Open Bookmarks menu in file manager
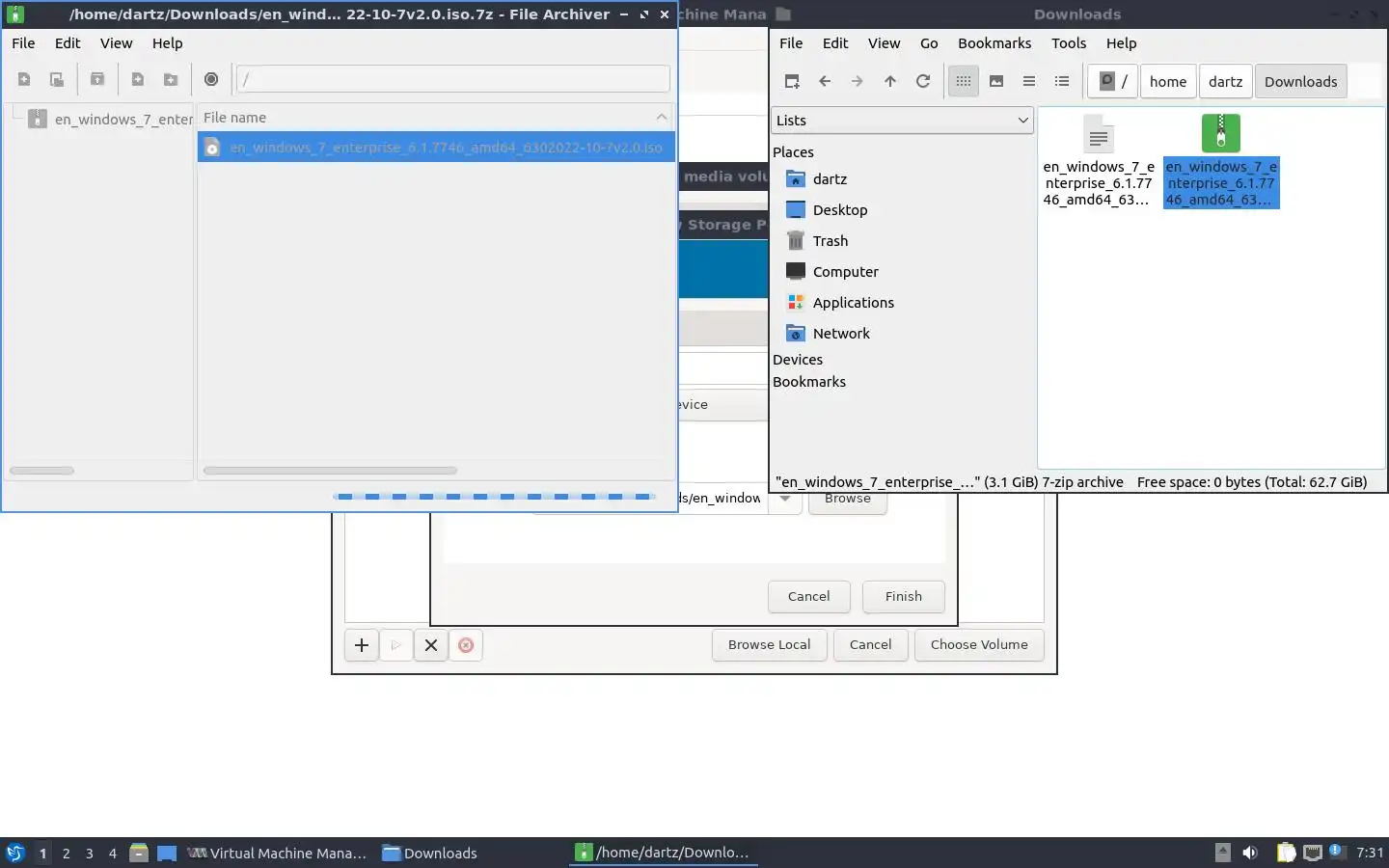The height and width of the screenshot is (868, 1389). [994, 43]
